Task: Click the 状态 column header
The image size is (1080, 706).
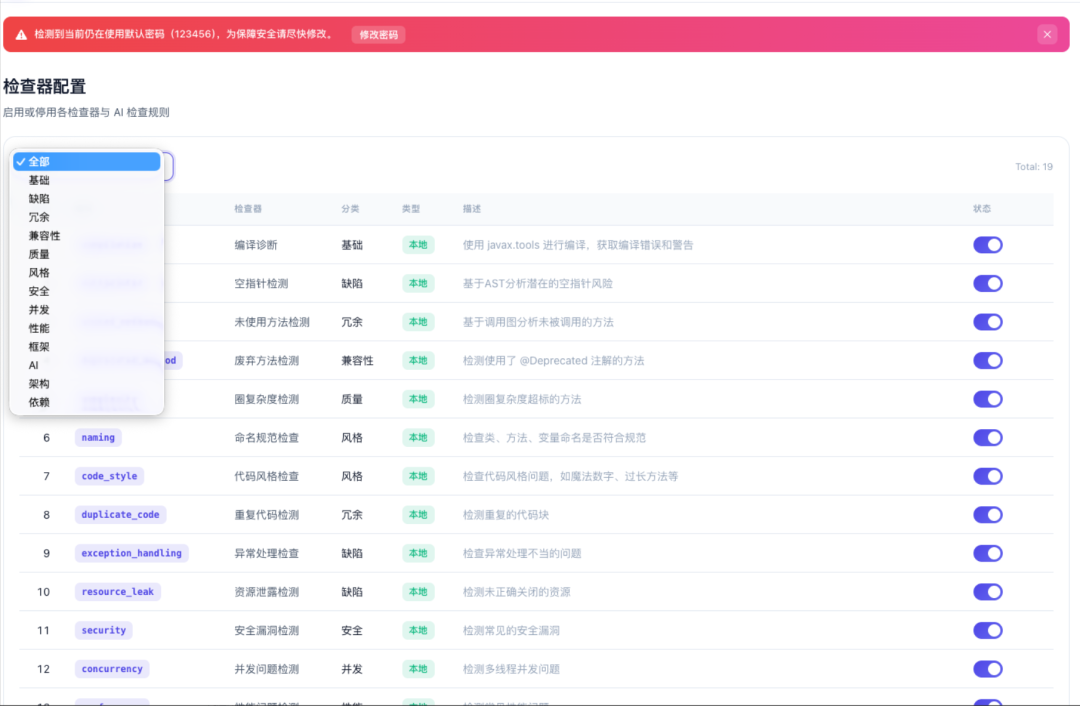Action: pyautogui.click(x=982, y=209)
